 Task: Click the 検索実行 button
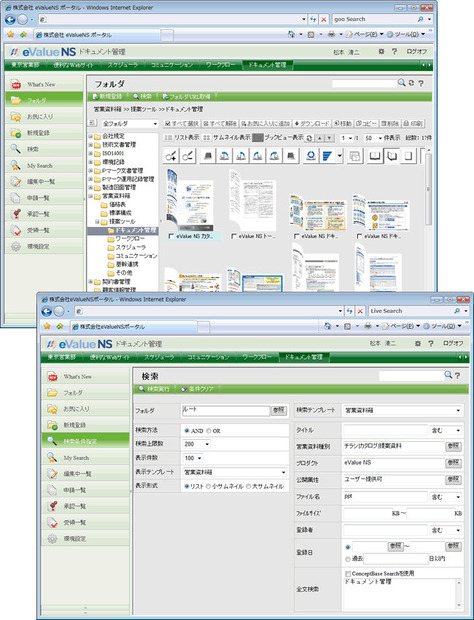tap(155, 389)
